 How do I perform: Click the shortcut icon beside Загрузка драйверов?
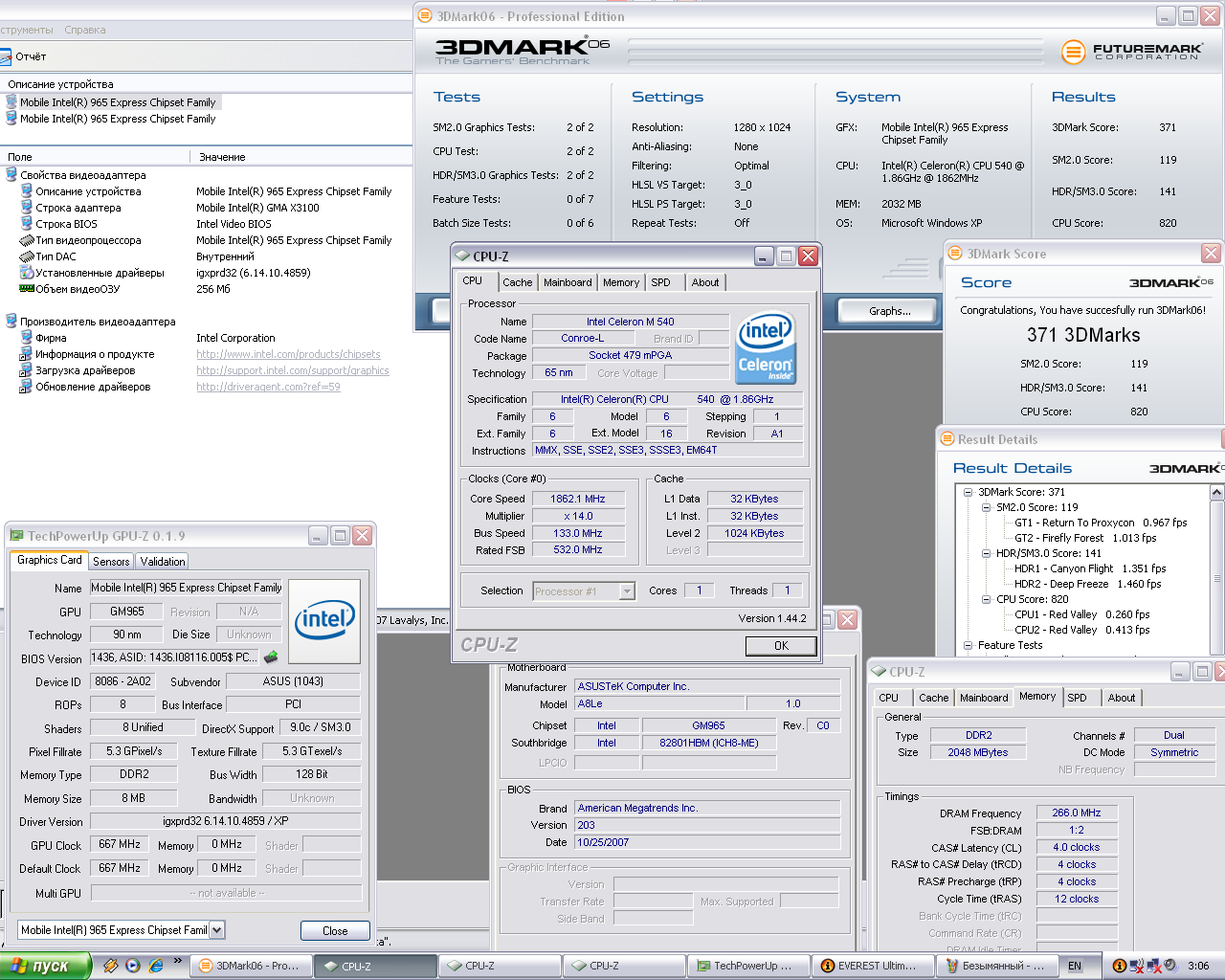click(x=27, y=370)
